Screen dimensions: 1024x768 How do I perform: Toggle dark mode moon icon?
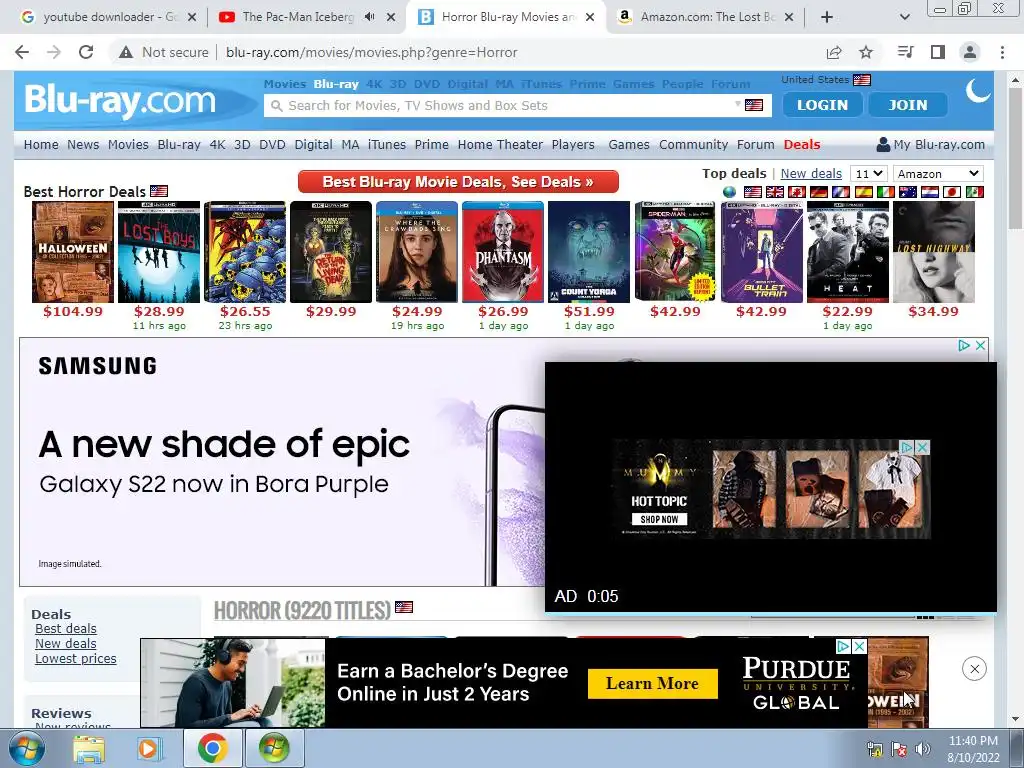tap(978, 91)
